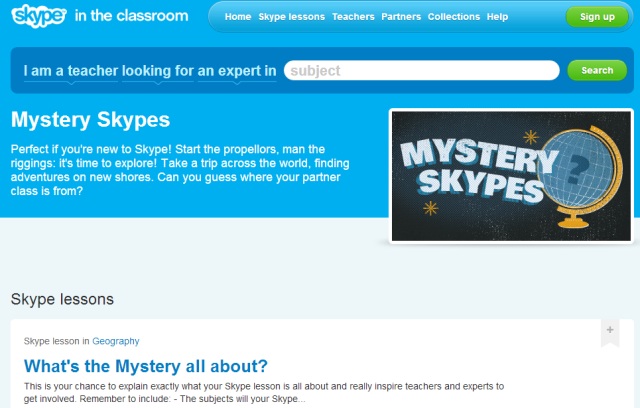
Task: Expand the "an expert in" dropdown
Action: click(237, 72)
